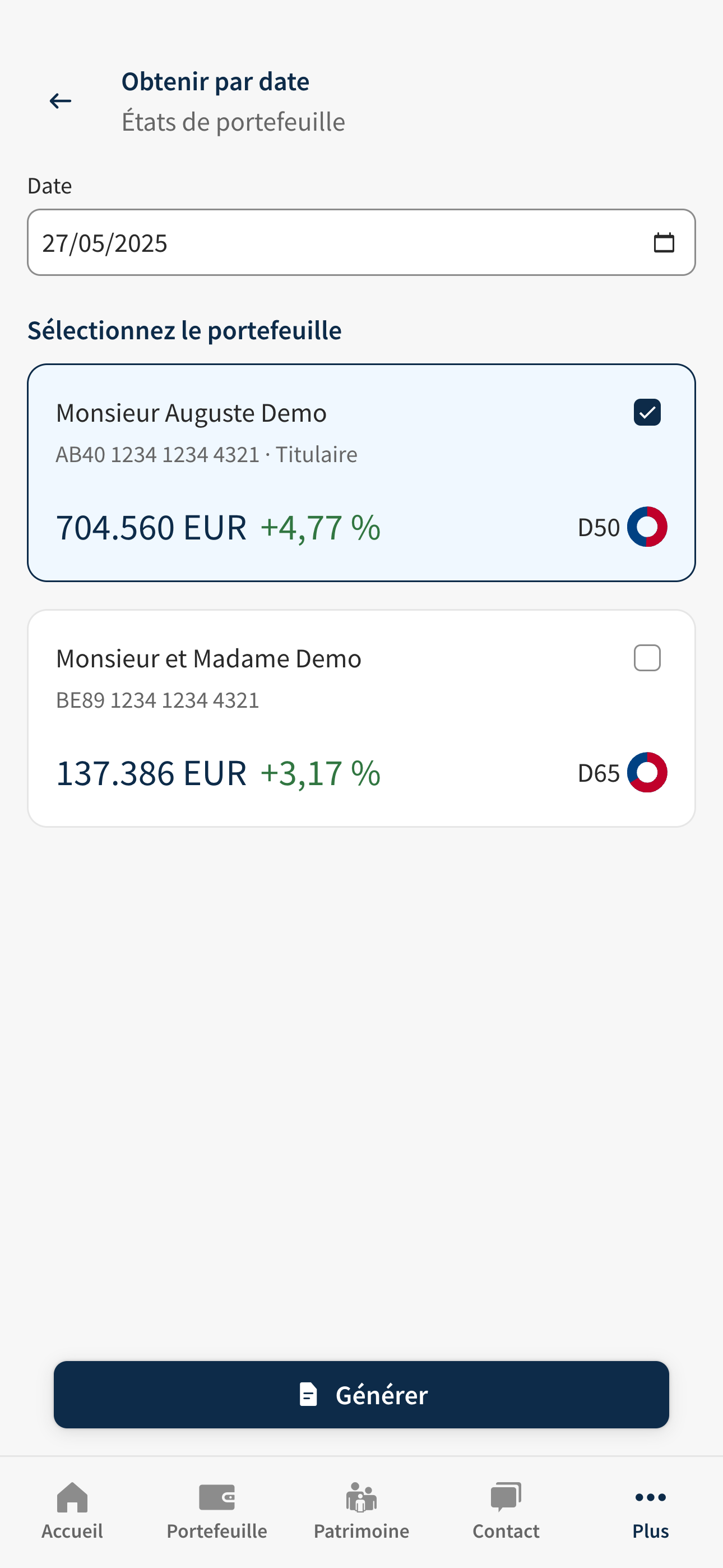Click the Générer button
This screenshot has width=723, height=1568.
[361, 1395]
